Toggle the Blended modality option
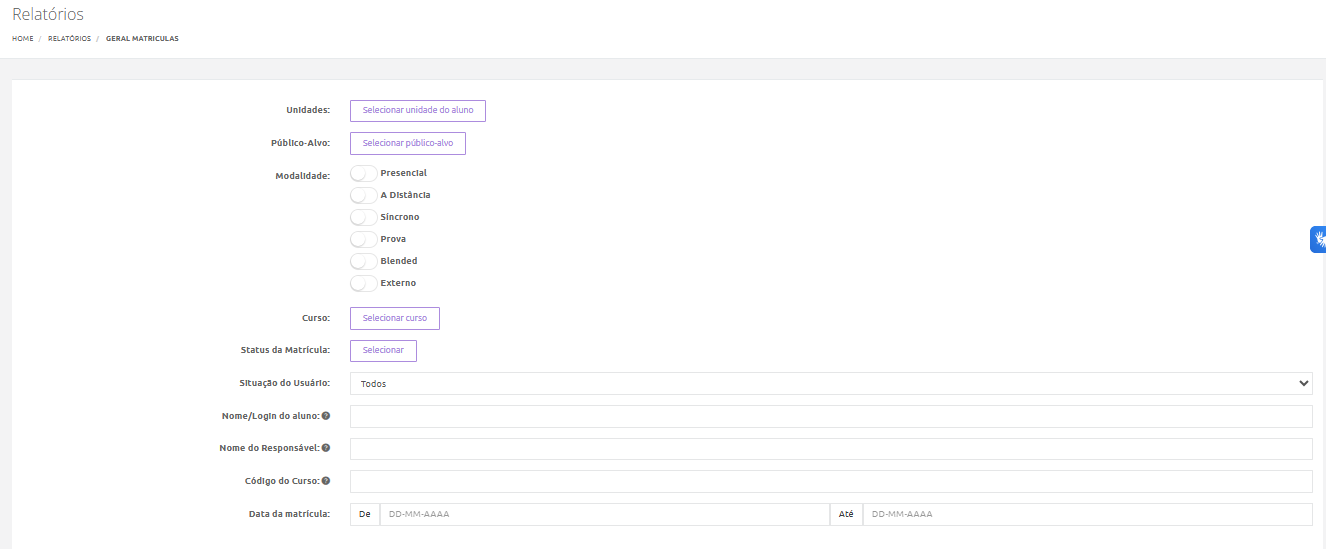 coord(364,262)
